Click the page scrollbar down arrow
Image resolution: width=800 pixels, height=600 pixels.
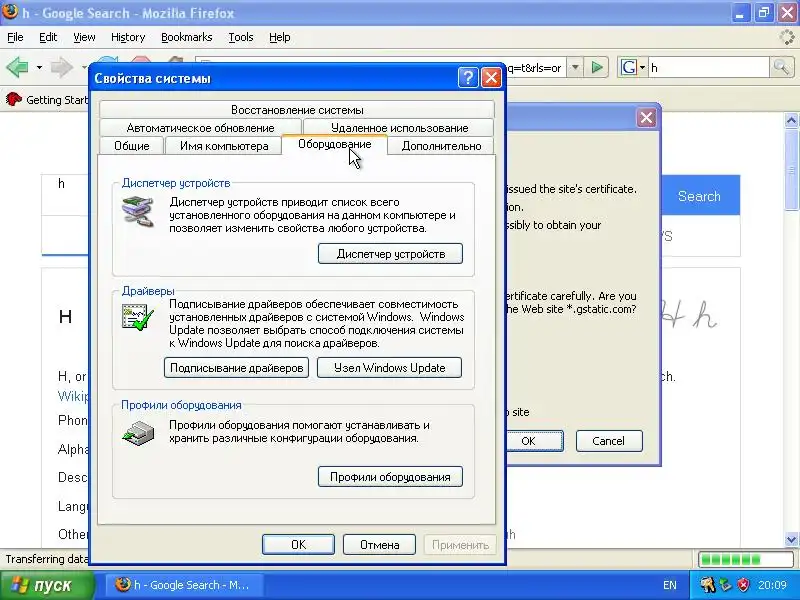[x=791, y=539]
